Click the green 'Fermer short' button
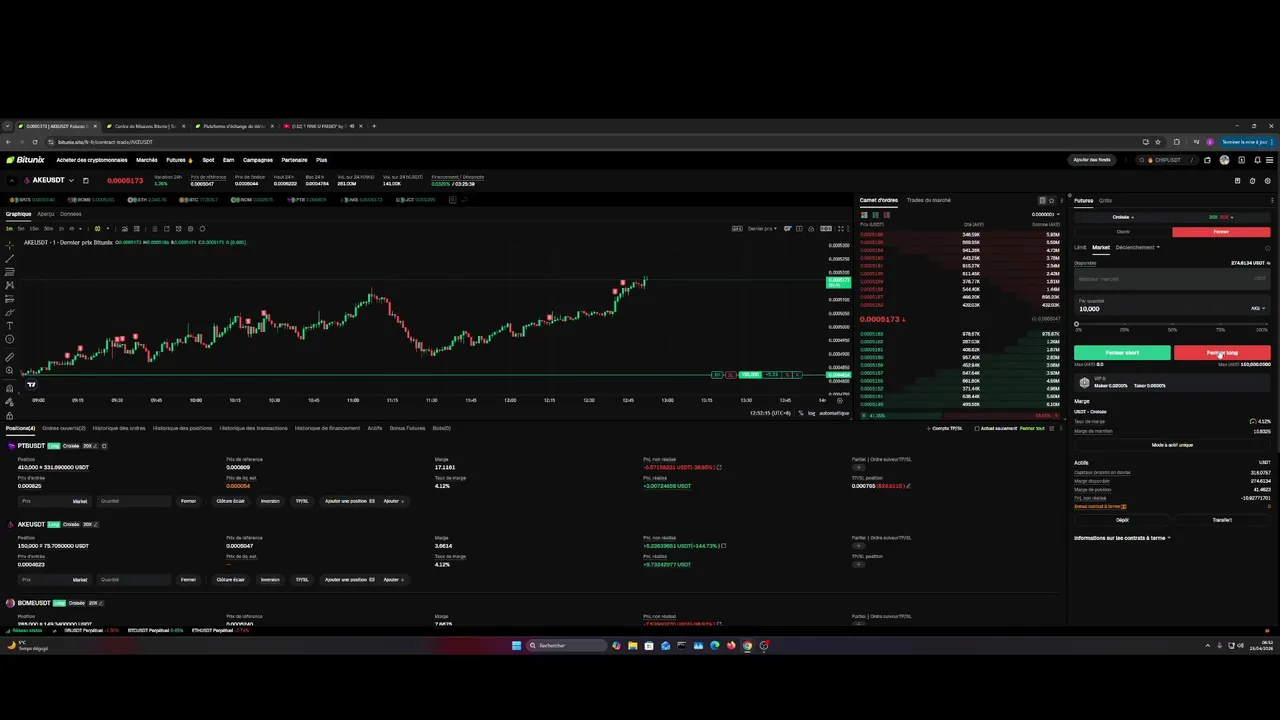Screen dimensions: 1280x720 pos(1122,353)
